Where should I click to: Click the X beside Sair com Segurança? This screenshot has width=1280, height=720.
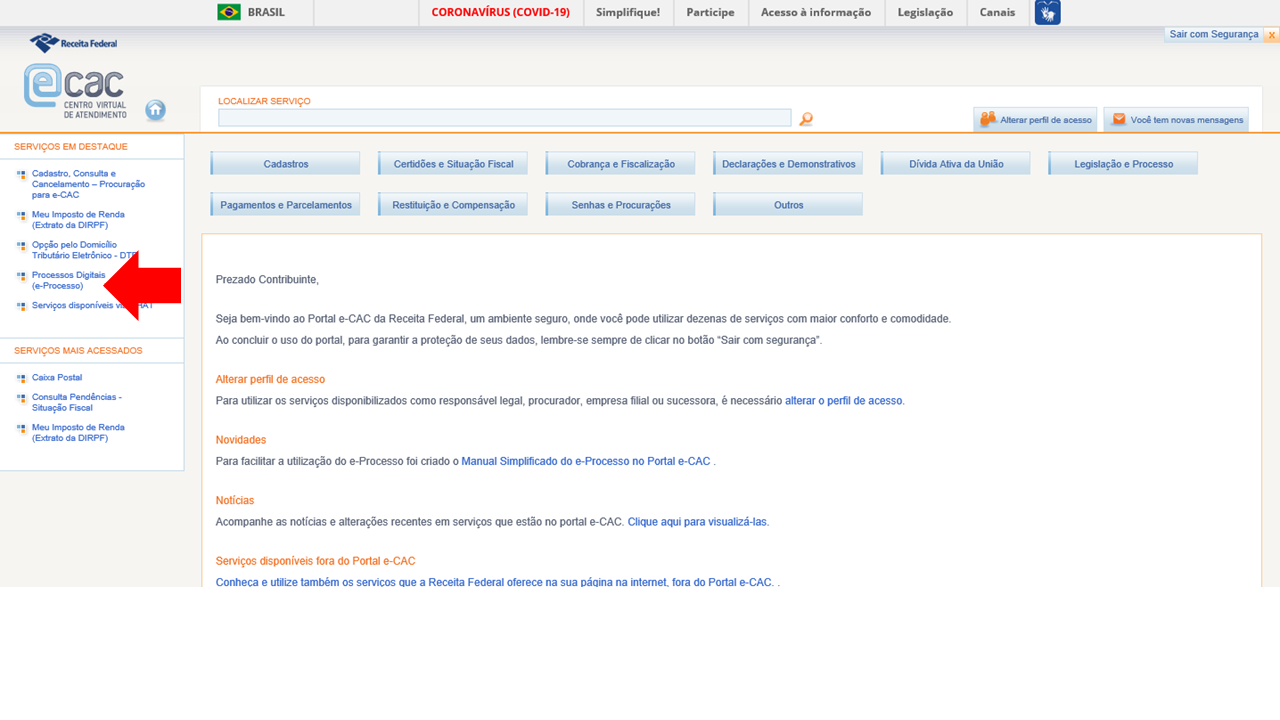[x=1272, y=35]
